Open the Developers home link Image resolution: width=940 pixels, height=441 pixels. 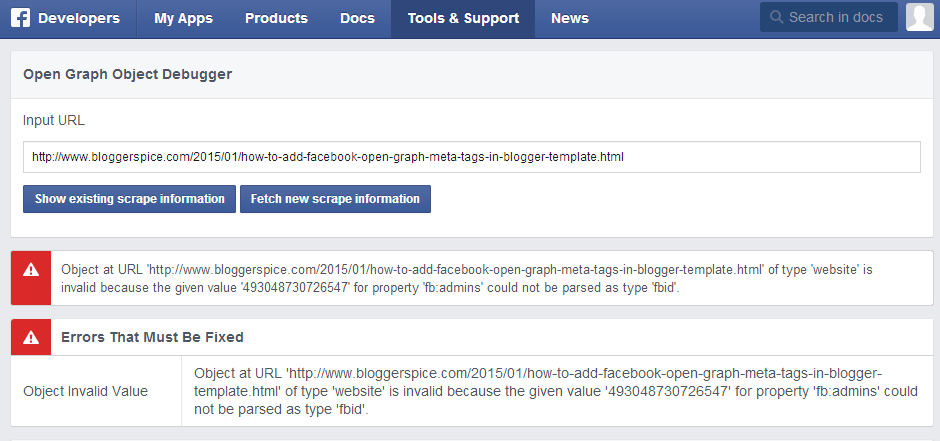(x=79, y=19)
